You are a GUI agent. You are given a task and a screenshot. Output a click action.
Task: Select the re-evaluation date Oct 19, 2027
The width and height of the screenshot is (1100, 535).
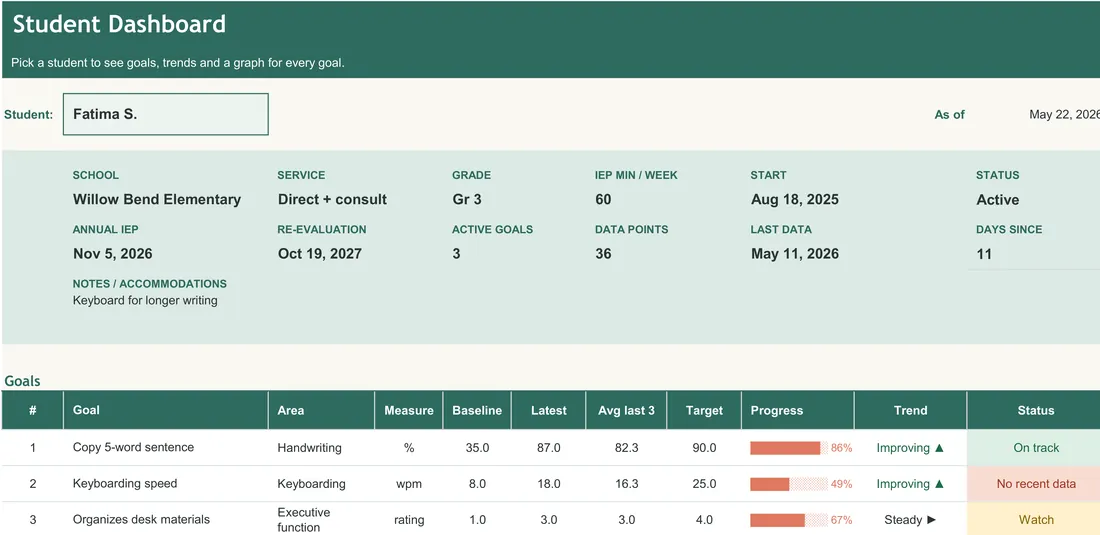[320, 254]
